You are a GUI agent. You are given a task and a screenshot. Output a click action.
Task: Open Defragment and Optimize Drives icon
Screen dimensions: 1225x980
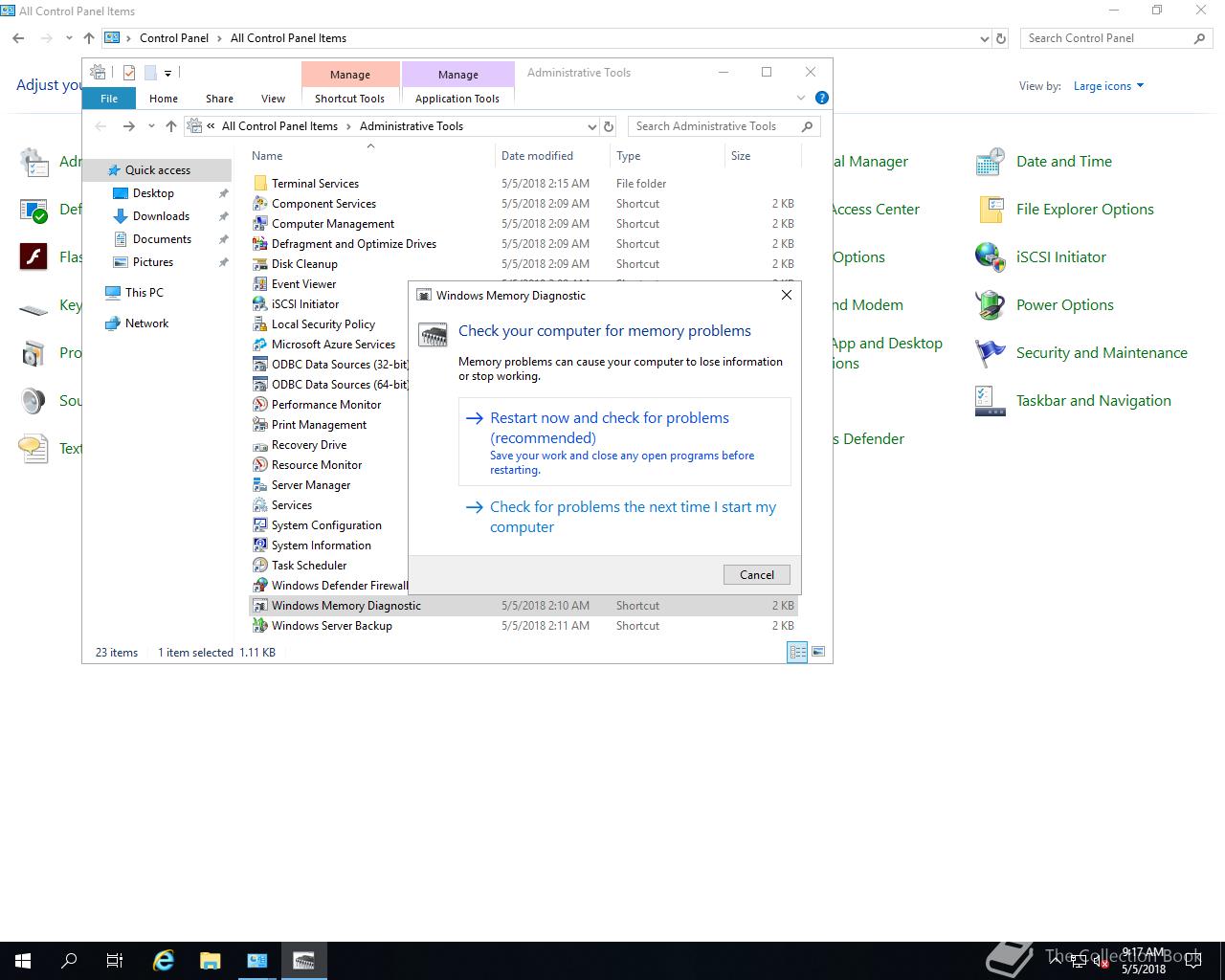pos(259,244)
